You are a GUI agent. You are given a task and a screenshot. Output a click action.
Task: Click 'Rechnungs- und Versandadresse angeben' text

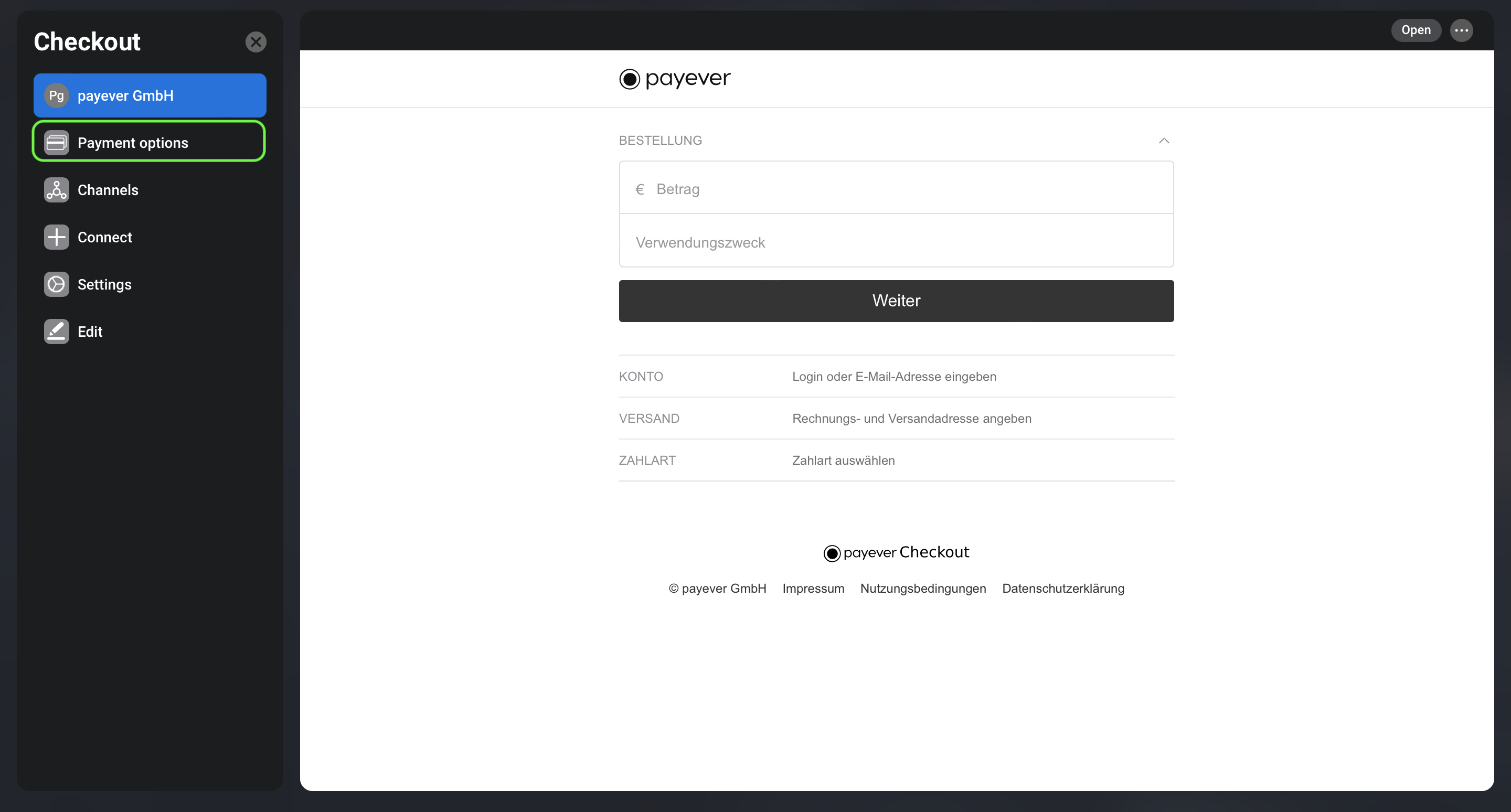point(911,419)
